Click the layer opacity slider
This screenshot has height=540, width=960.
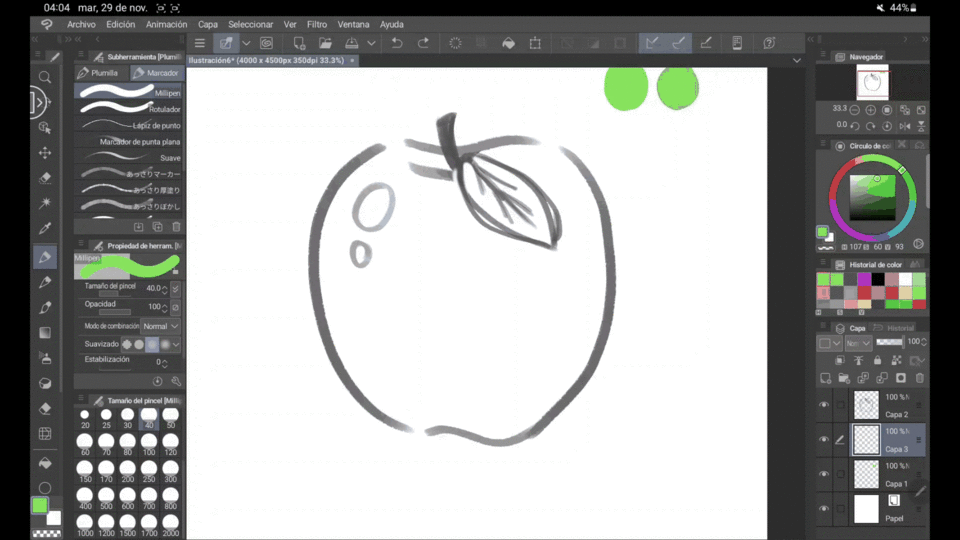coord(890,342)
